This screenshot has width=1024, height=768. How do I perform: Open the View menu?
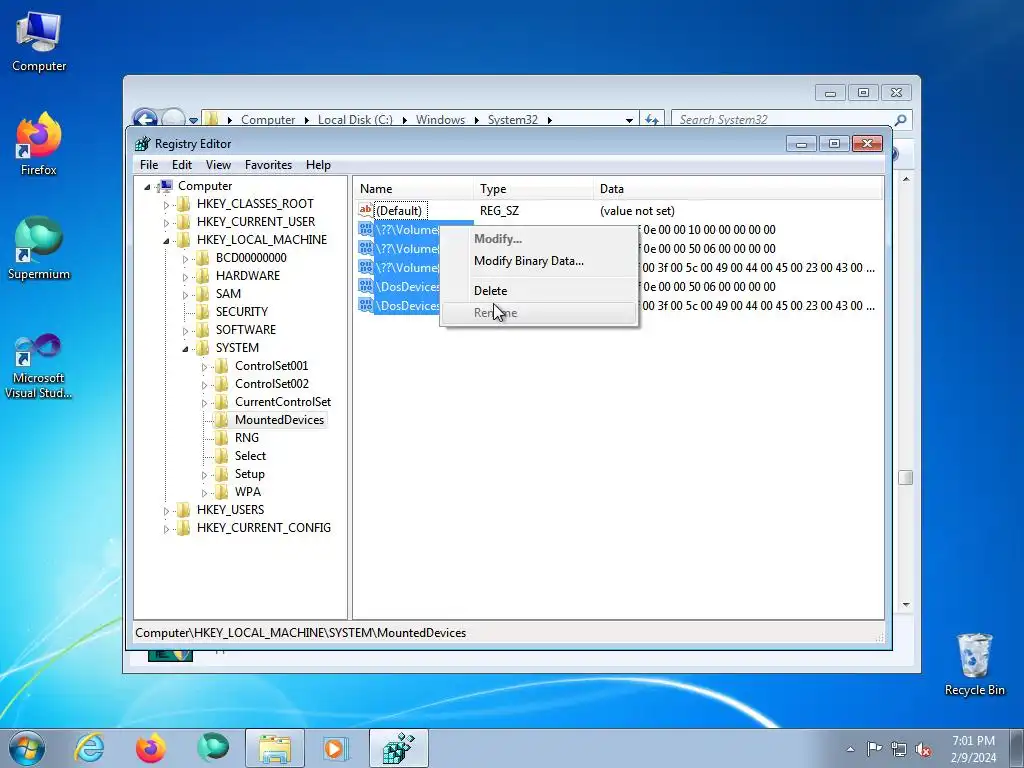coord(218,165)
